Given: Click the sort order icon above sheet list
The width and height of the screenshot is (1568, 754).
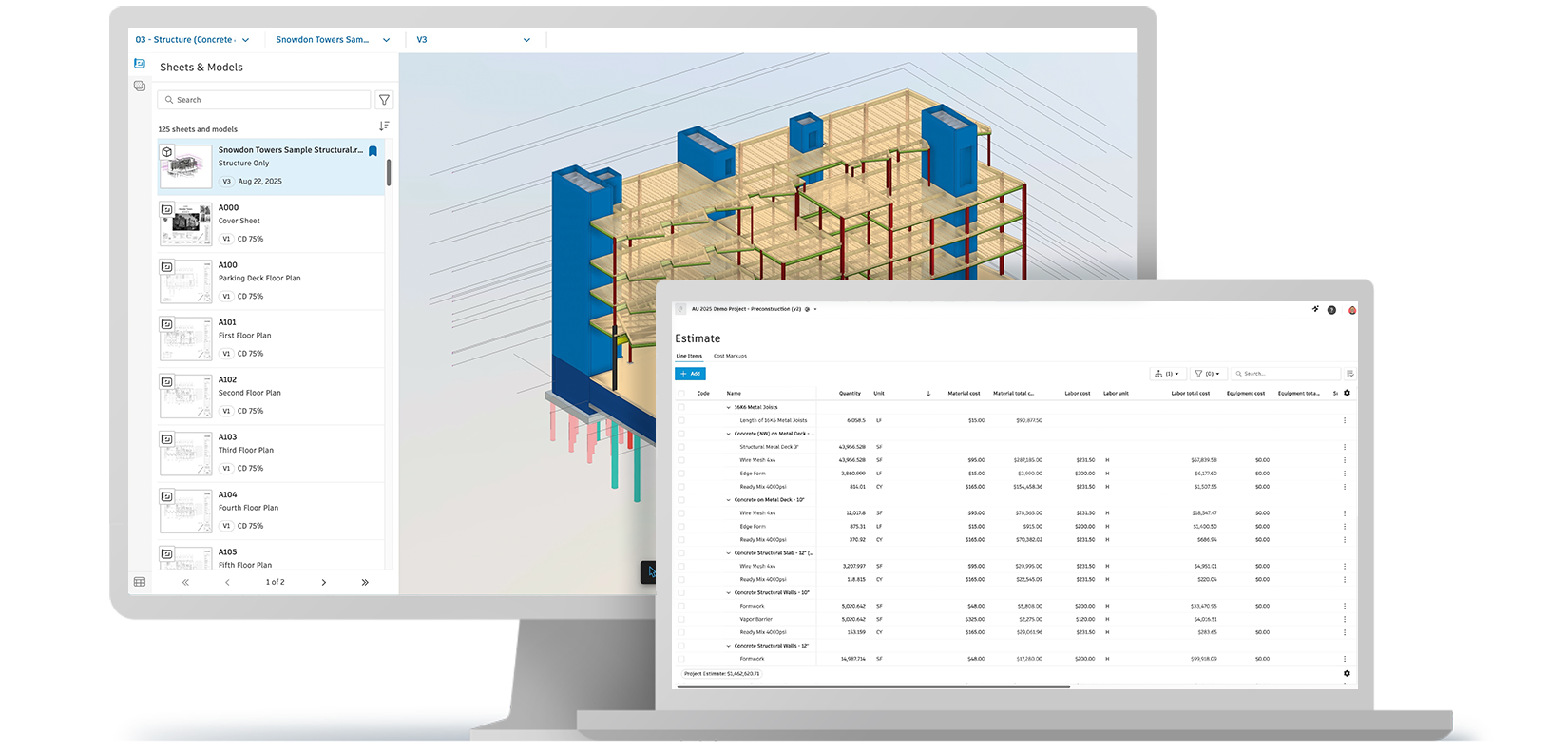Looking at the screenshot, I should (384, 126).
